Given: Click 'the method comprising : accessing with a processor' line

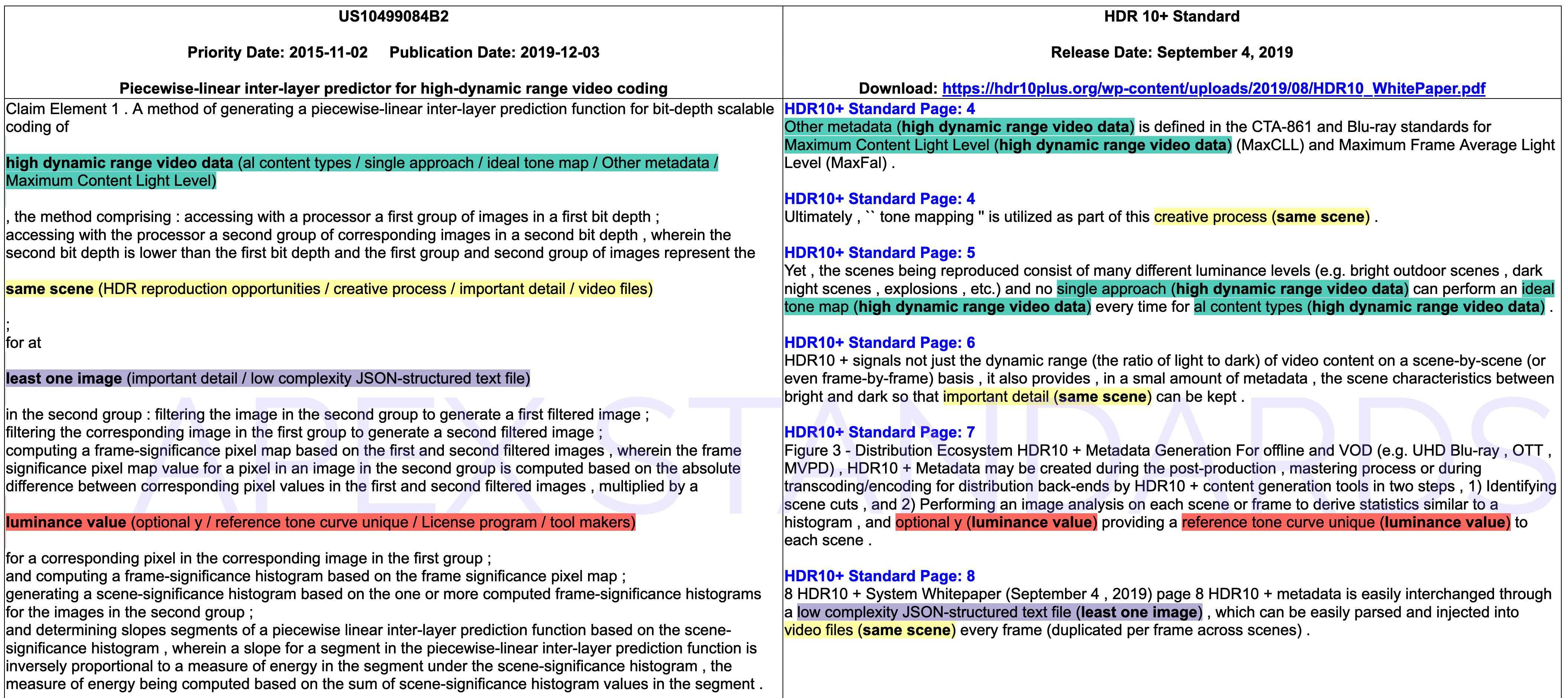Looking at the screenshot, I should 332,217.
